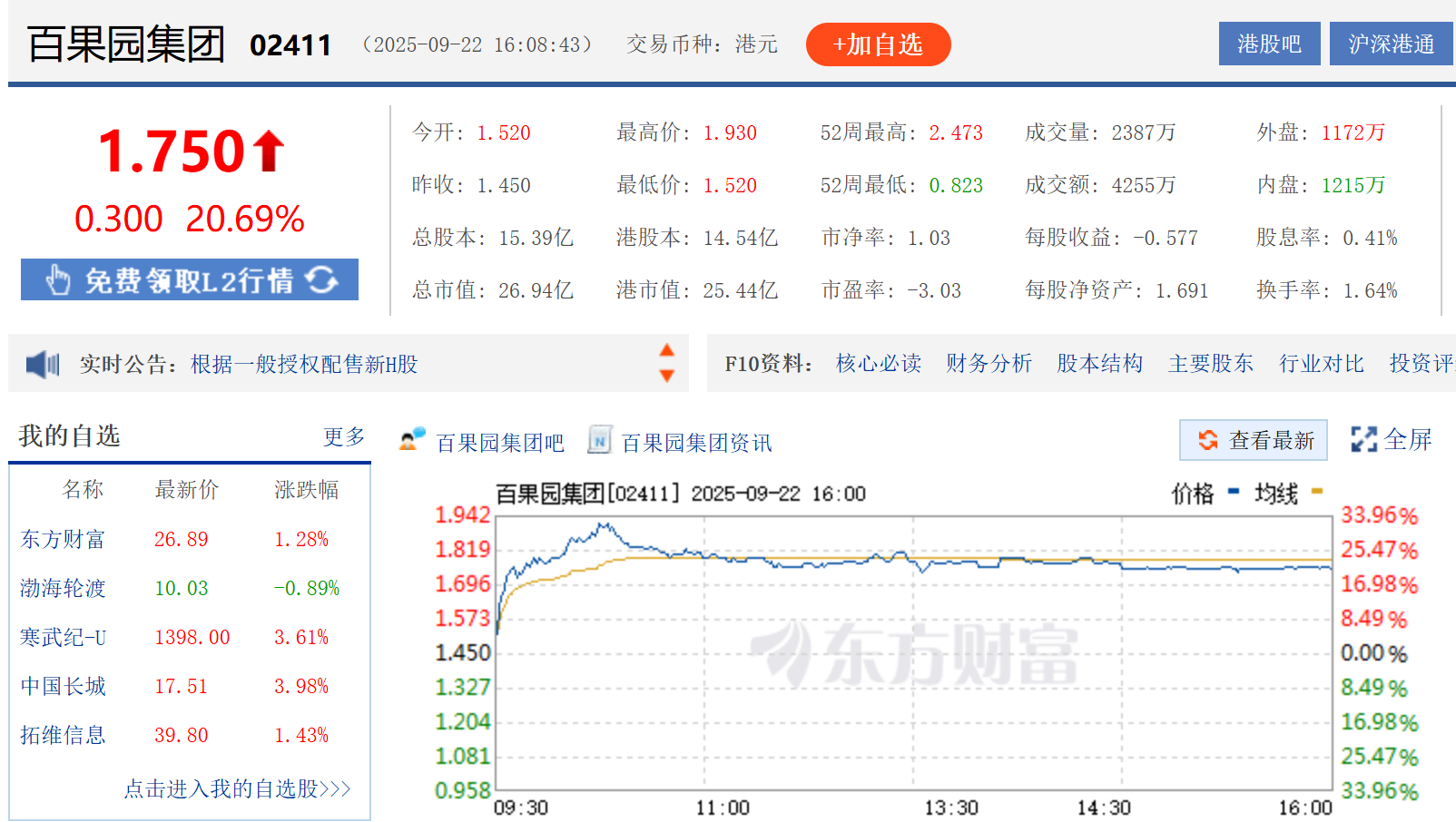Click the chart title 百果园集团[02411]
This screenshot has height=822, width=1456.
(587, 494)
